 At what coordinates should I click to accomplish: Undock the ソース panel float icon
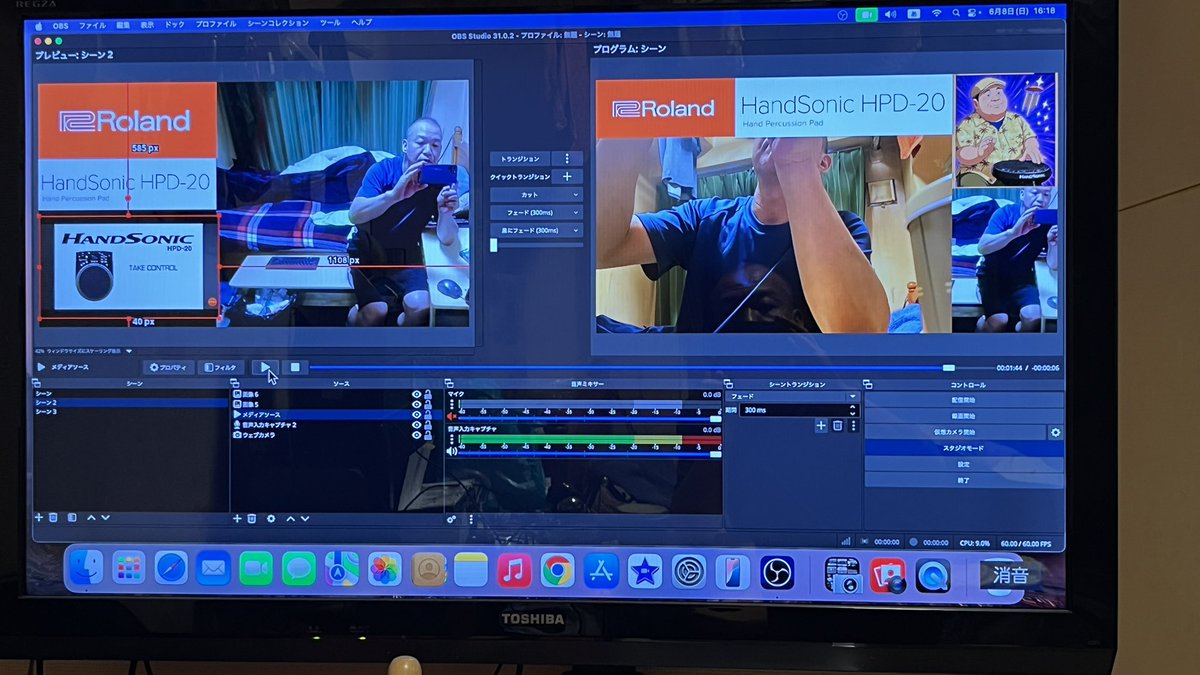pos(235,383)
